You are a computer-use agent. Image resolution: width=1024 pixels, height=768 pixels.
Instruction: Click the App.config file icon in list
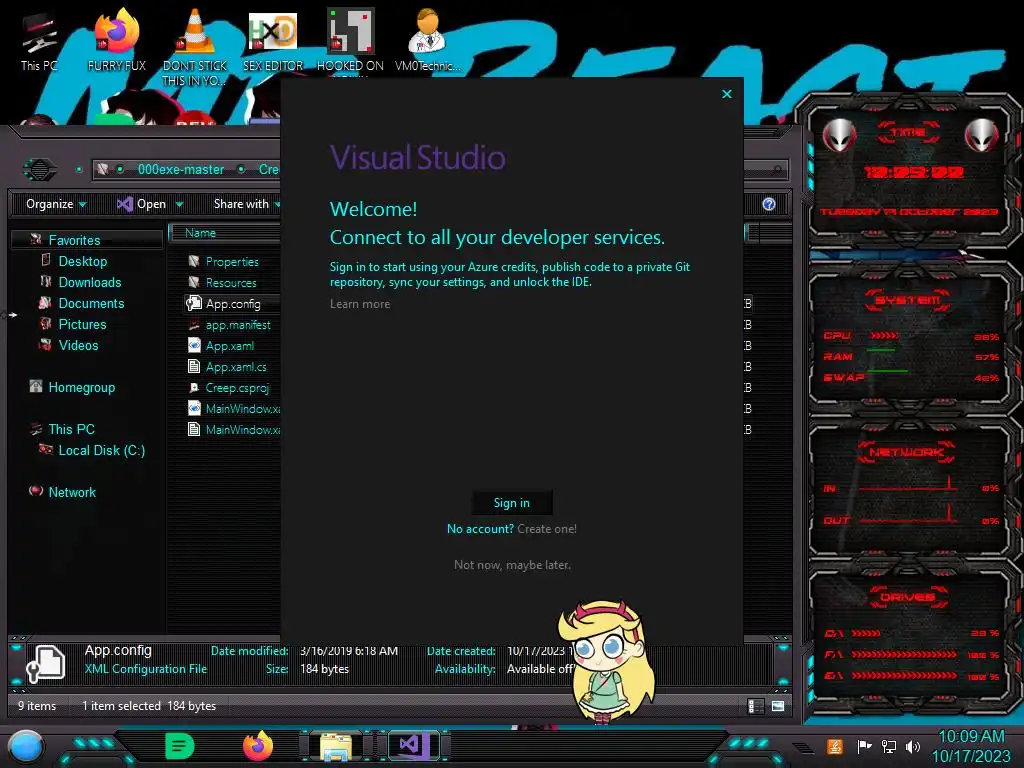[x=194, y=303]
